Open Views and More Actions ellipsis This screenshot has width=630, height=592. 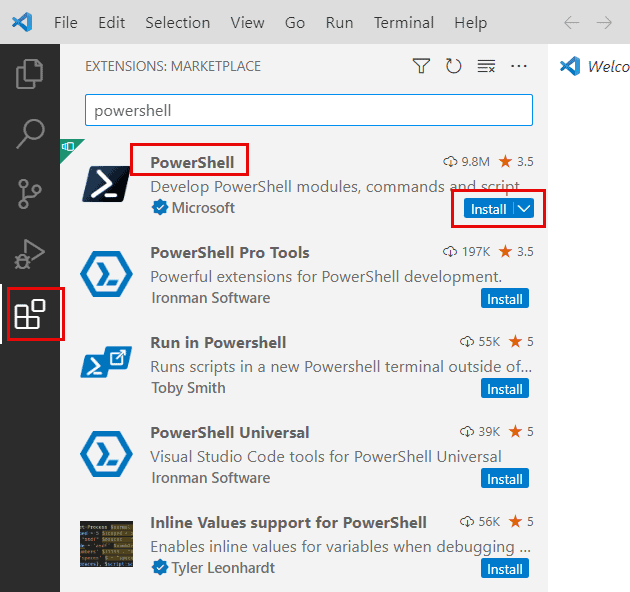click(519, 66)
